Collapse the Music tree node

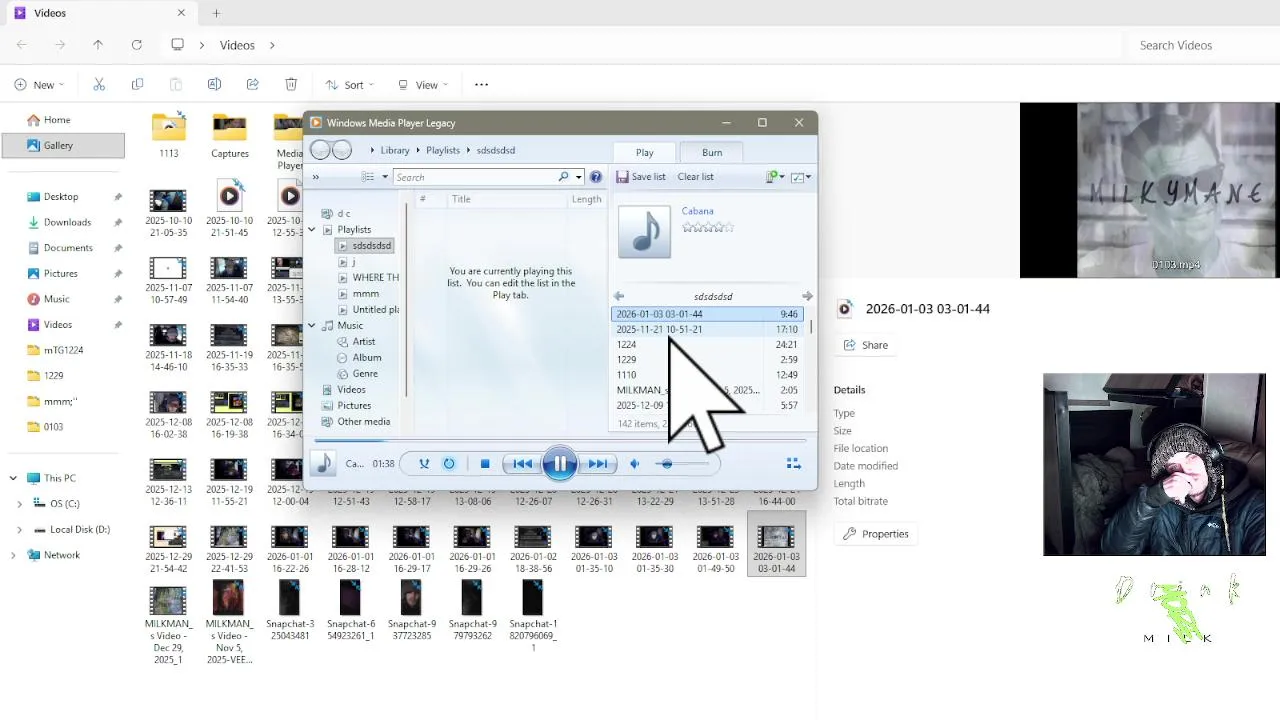(312, 326)
